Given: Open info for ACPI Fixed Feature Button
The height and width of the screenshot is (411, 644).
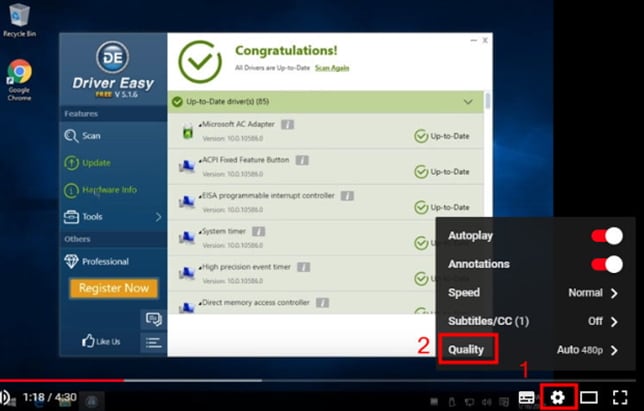Looking at the screenshot, I should point(302,160).
